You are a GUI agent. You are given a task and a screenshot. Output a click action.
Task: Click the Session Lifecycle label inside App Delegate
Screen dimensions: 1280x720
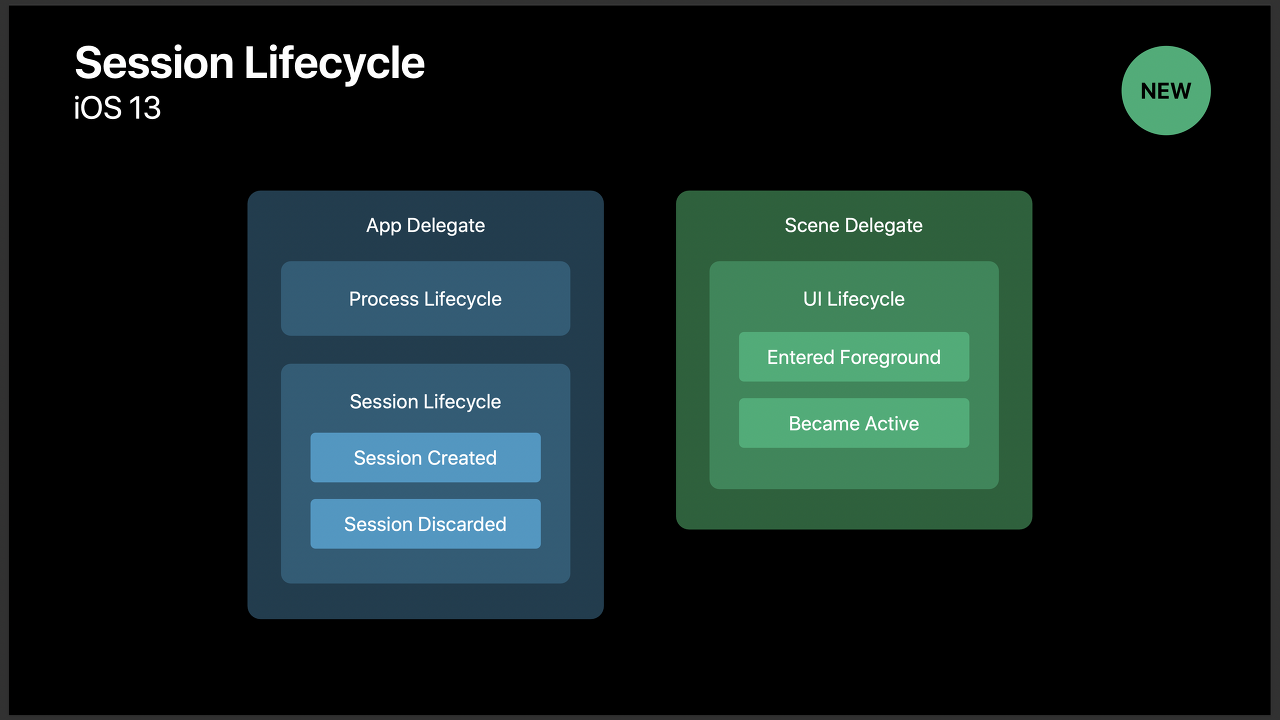pyautogui.click(x=425, y=402)
